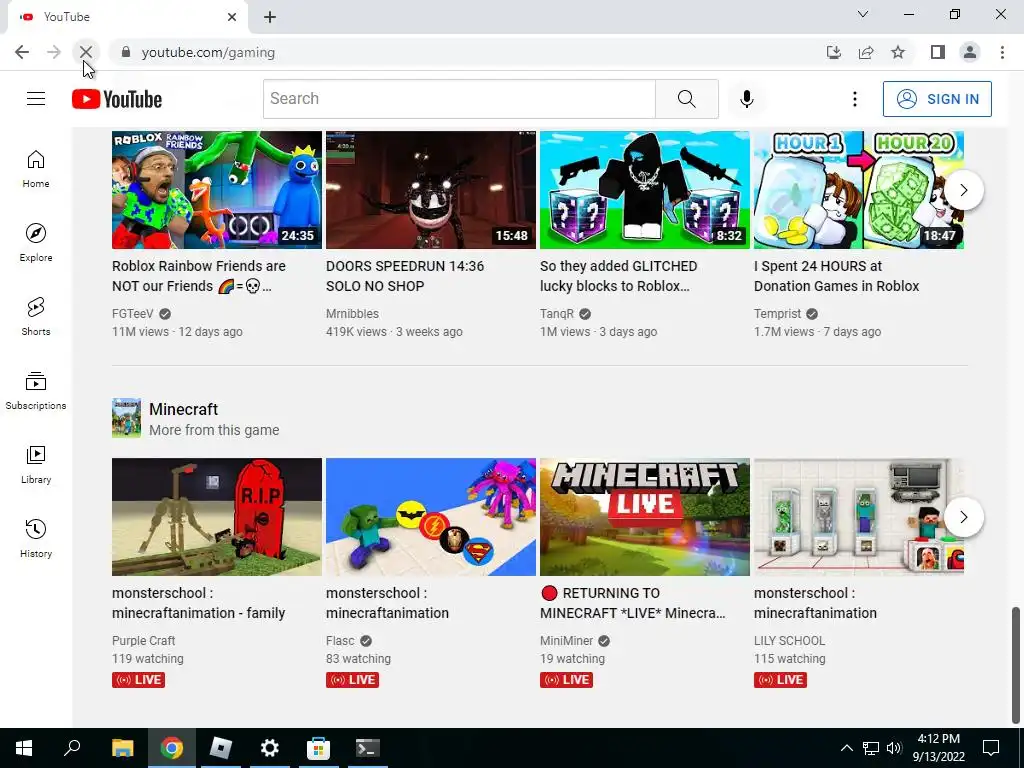Open Explore in the sidebar

coord(36,242)
